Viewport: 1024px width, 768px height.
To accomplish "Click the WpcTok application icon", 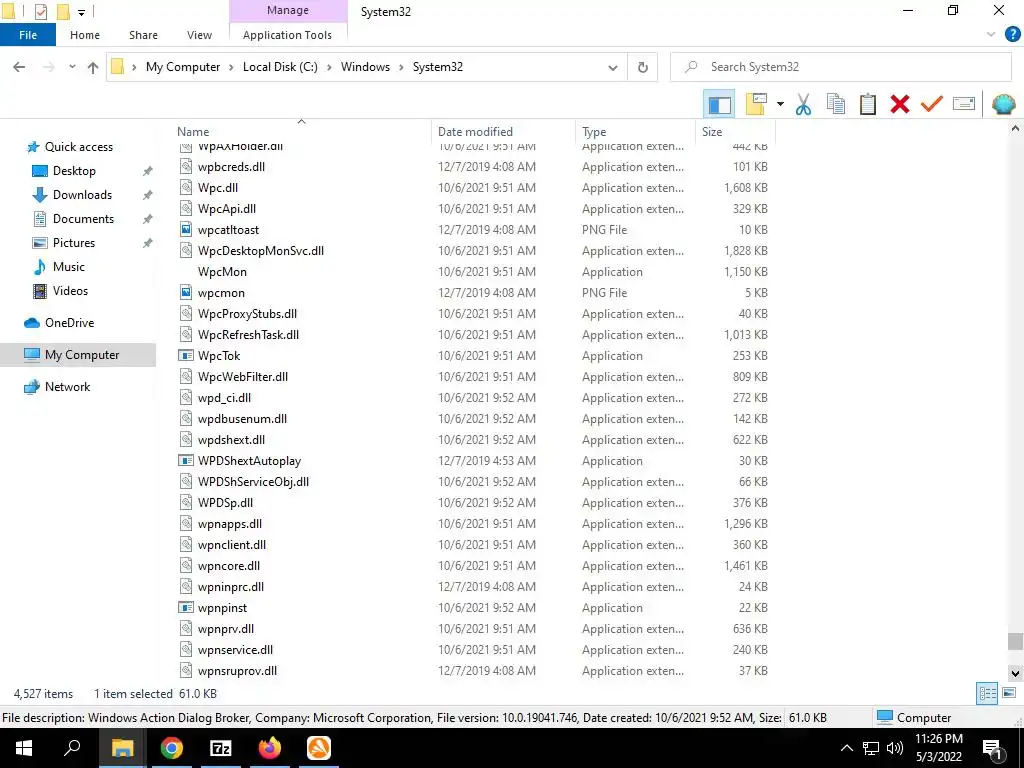I will [x=186, y=356].
